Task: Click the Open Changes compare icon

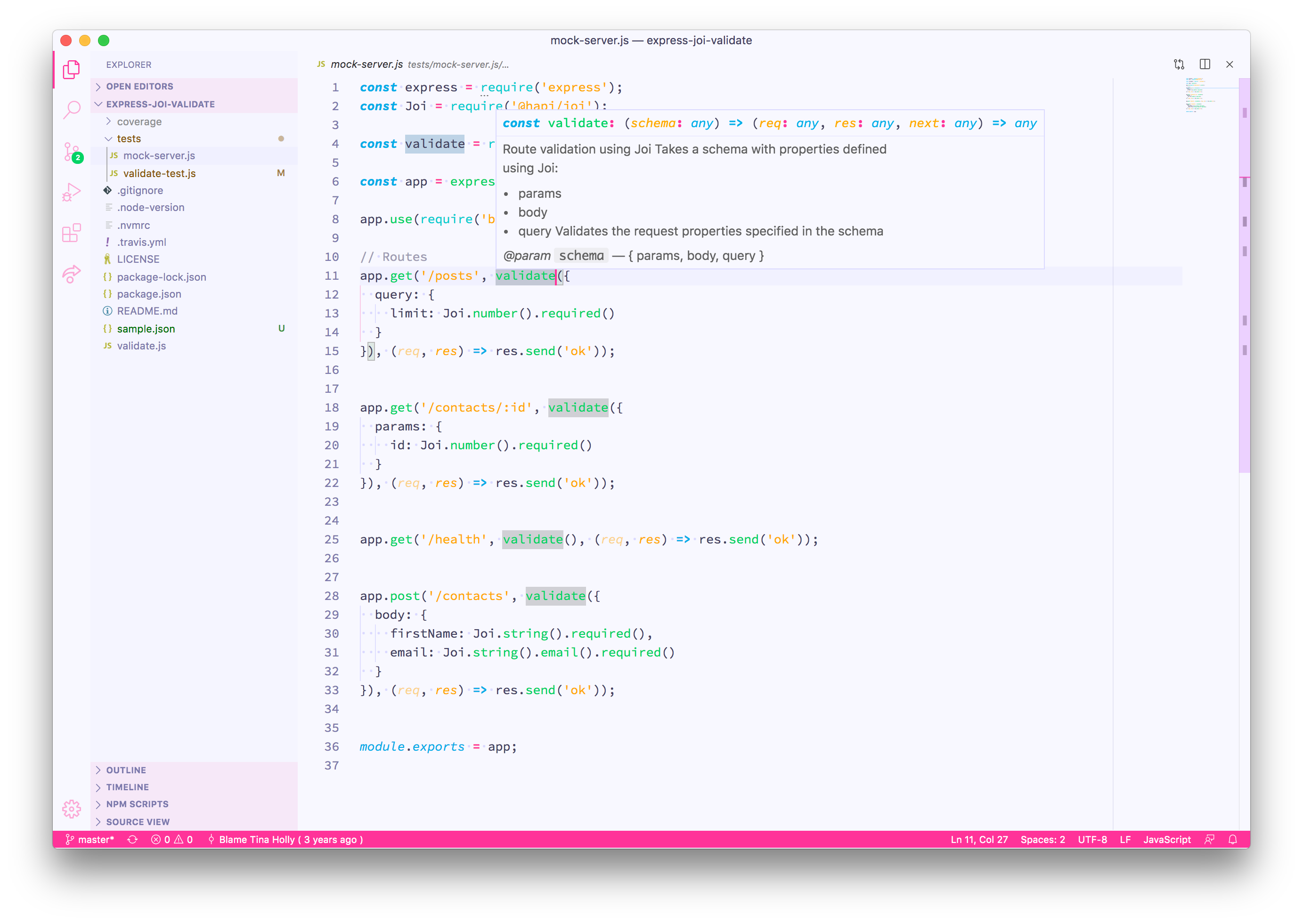Action: click(x=1179, y=65)
